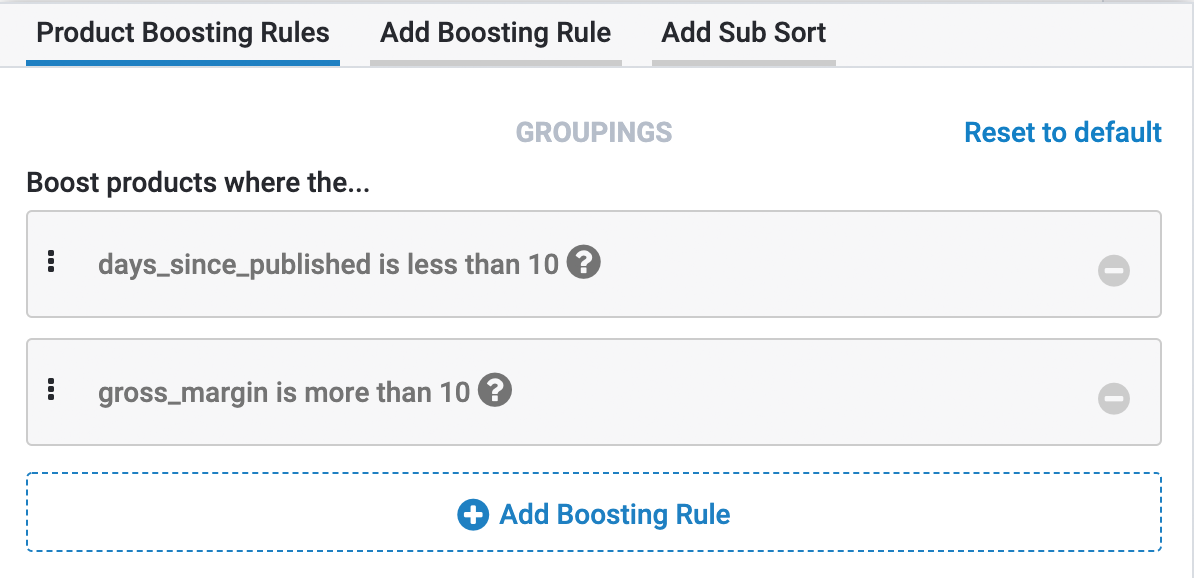Click the drag handle of days_since_published rule
Screen dimensions: 1194x578
51,262
